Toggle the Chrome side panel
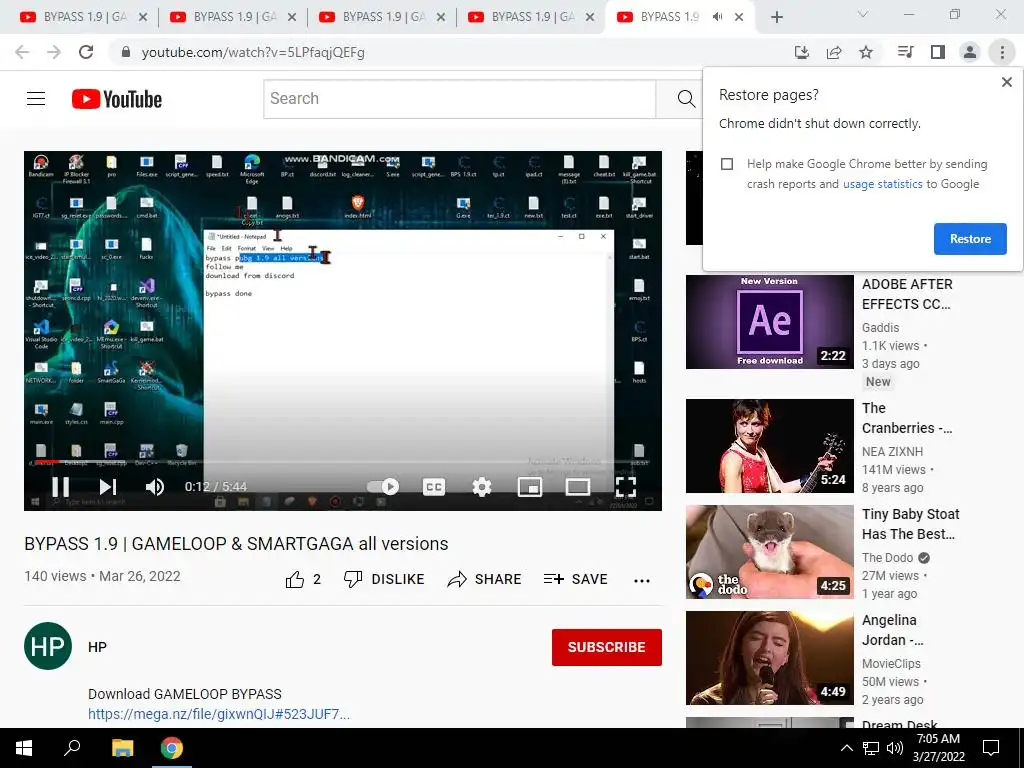The image size is (1024, 768). point(938,52)
